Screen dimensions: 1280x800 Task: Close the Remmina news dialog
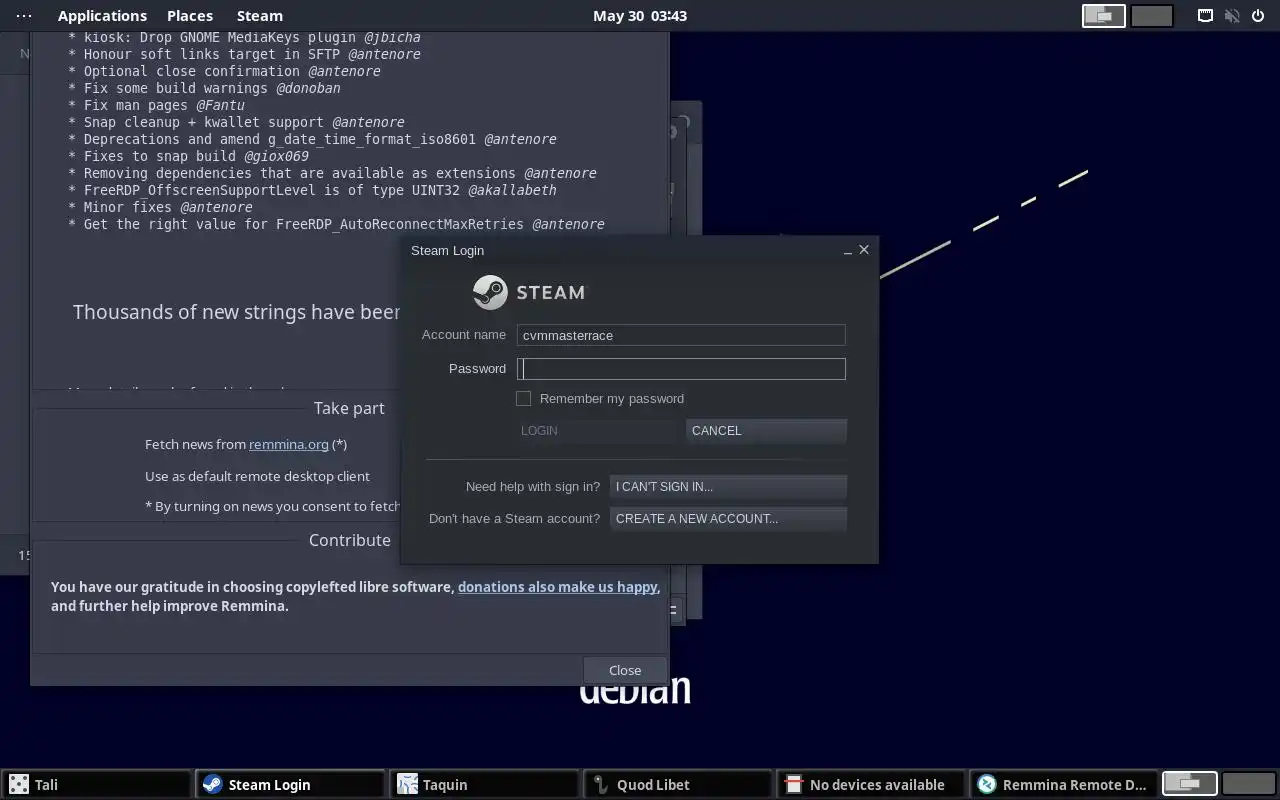pyautogui.click(x=625, y=670)
